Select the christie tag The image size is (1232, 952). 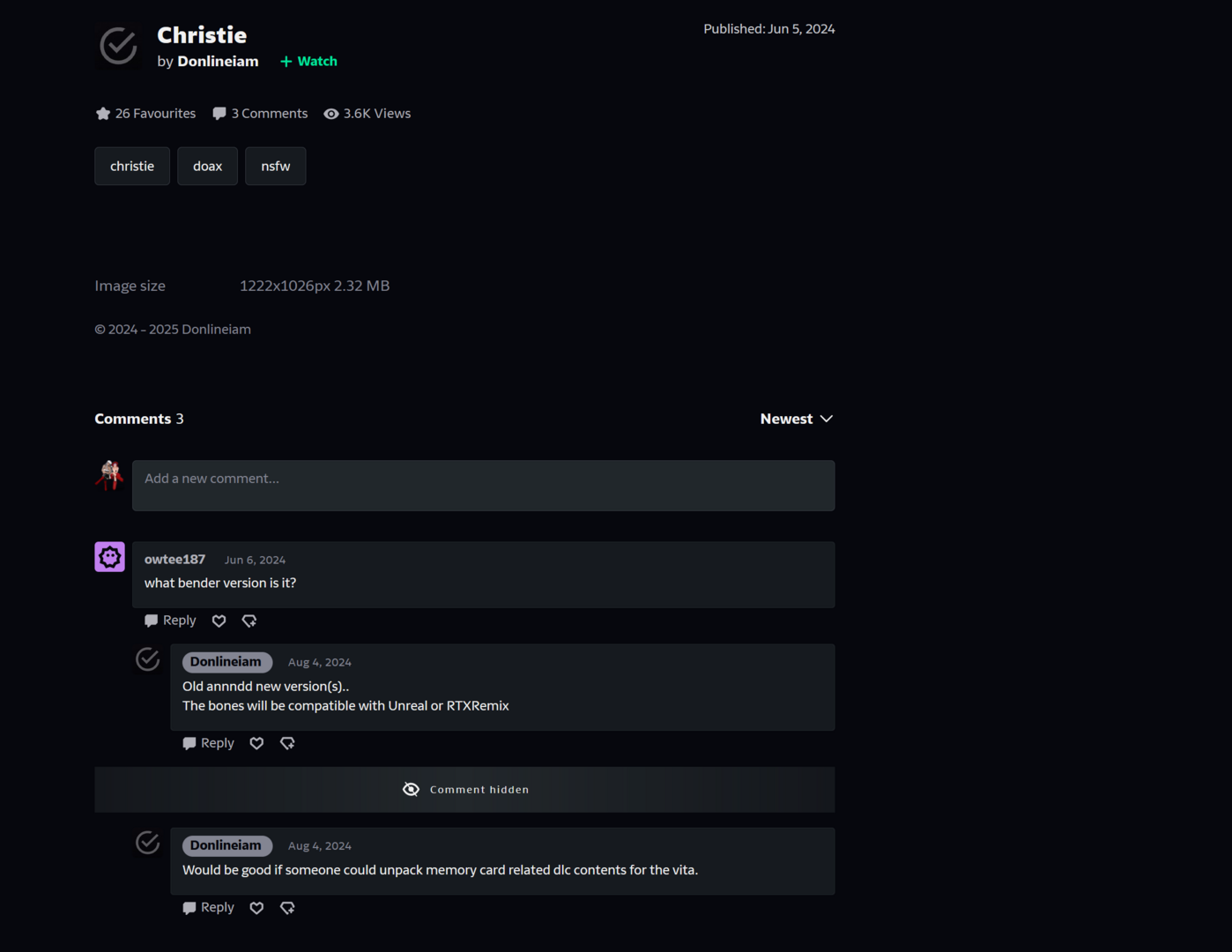tap(132, 166)
